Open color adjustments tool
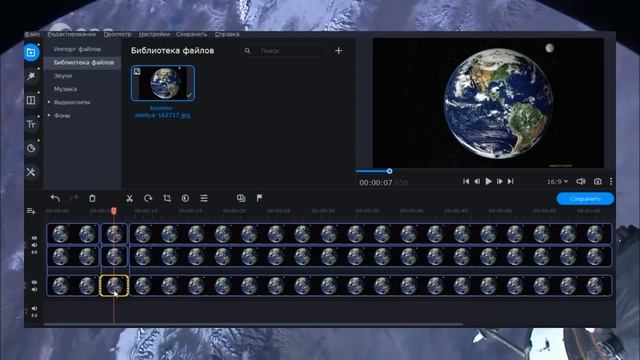640x360 pixels. click(x=185, y=198)
